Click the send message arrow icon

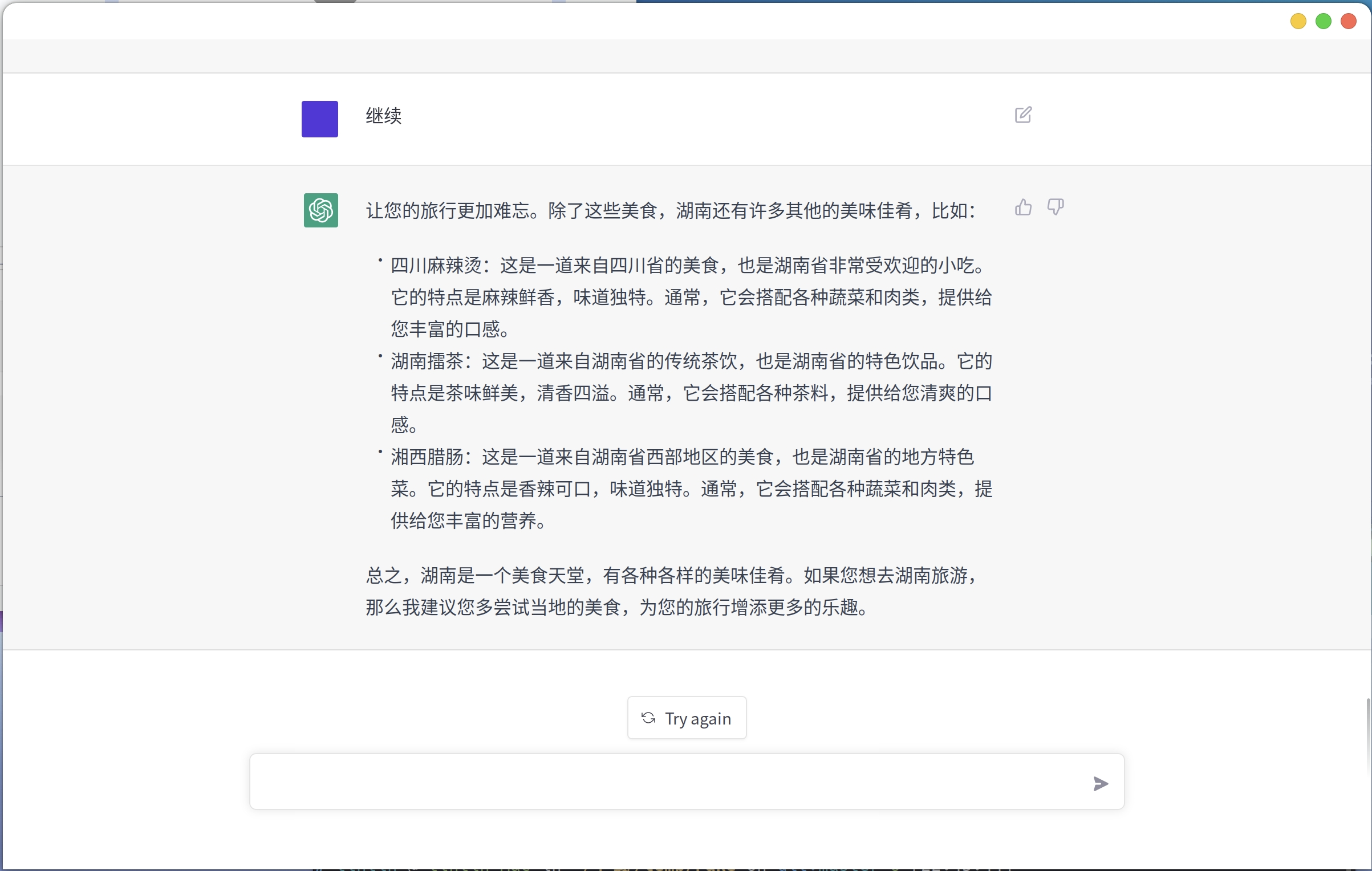[x=1101, y=784]
